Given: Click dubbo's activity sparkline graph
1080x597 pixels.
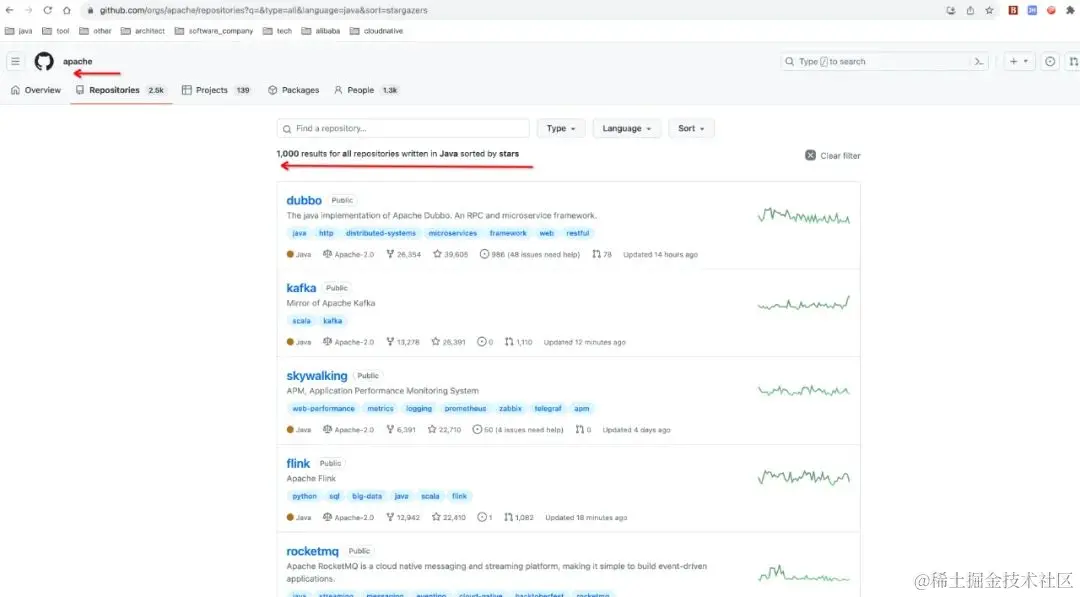Looking at the screenshot, I should tap(803, 217).
